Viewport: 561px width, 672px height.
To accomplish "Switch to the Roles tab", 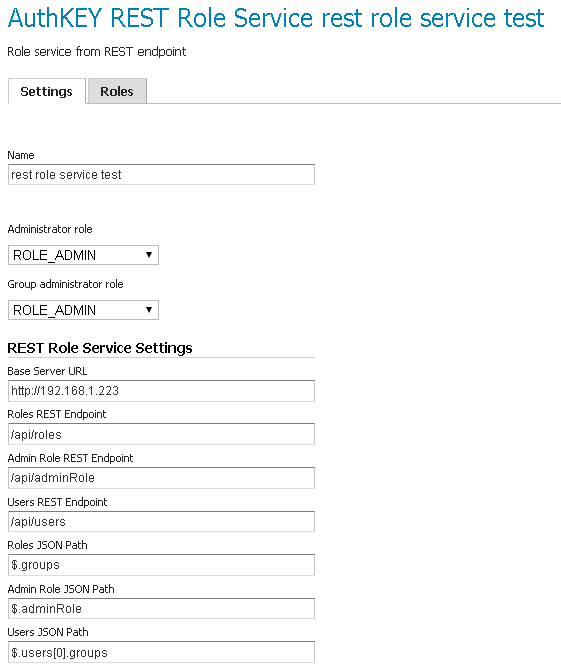I will point(117,91).
